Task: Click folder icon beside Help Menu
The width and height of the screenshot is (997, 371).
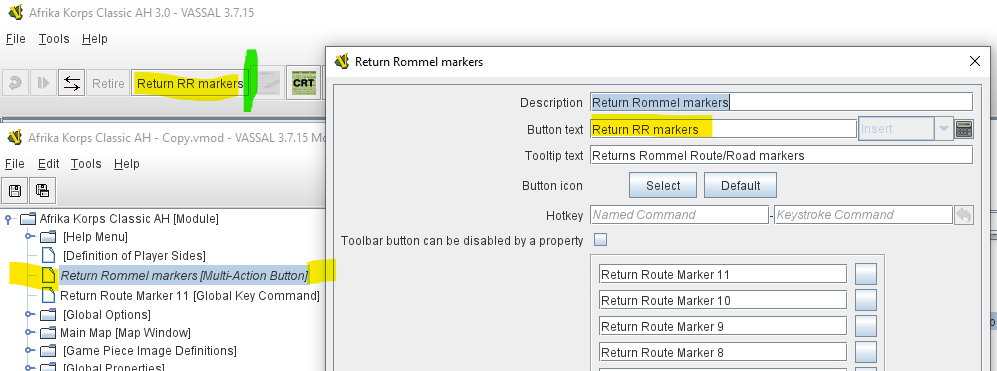Action: 48,237
